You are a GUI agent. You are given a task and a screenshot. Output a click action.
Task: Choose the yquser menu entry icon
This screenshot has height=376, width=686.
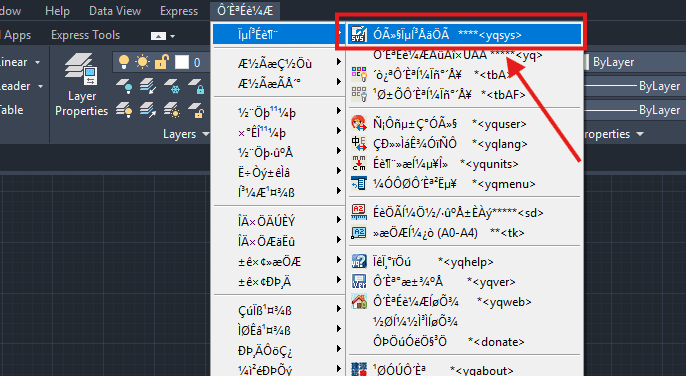tap(359, 123)
